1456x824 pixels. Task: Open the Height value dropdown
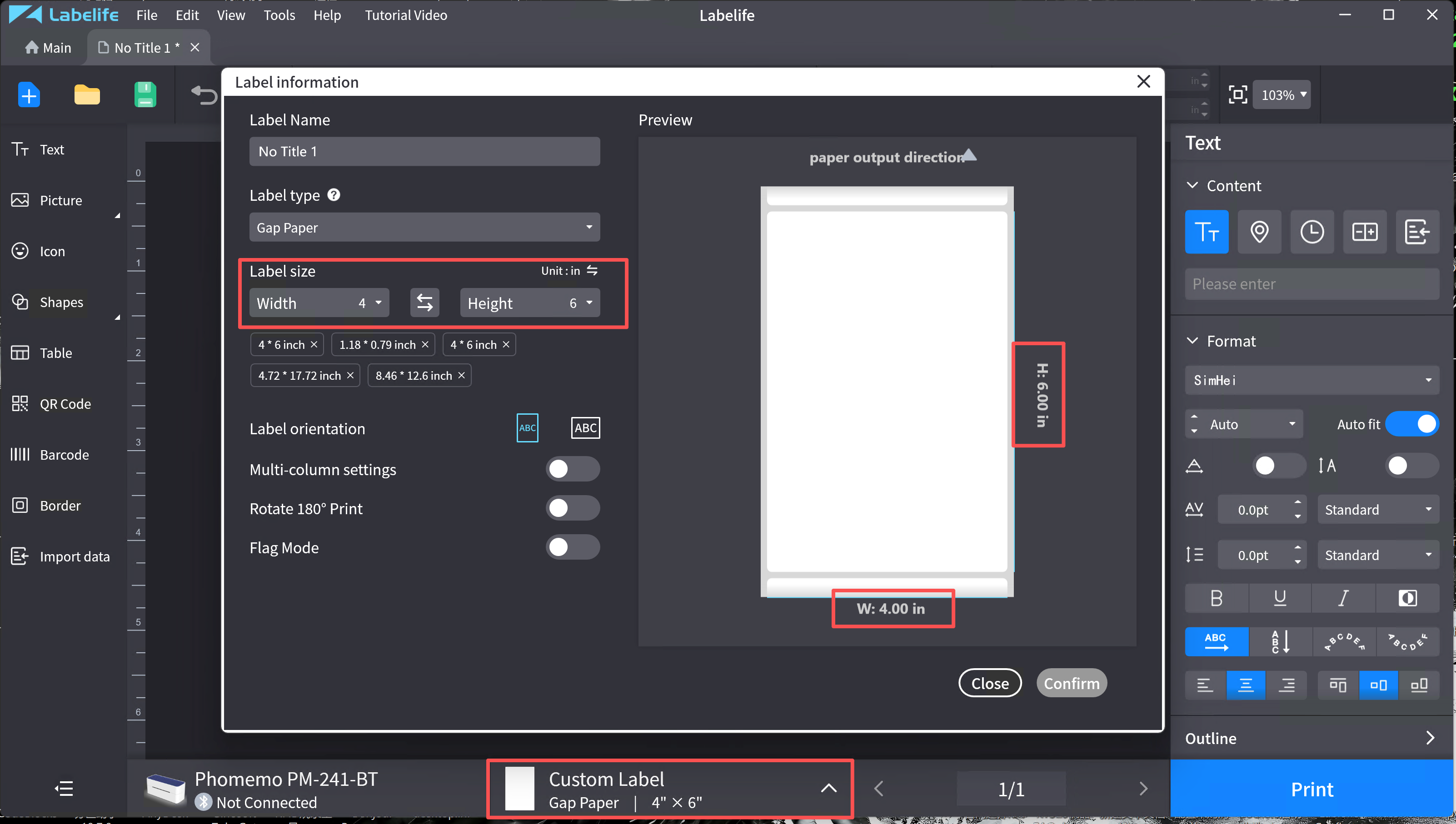point(589,303)
